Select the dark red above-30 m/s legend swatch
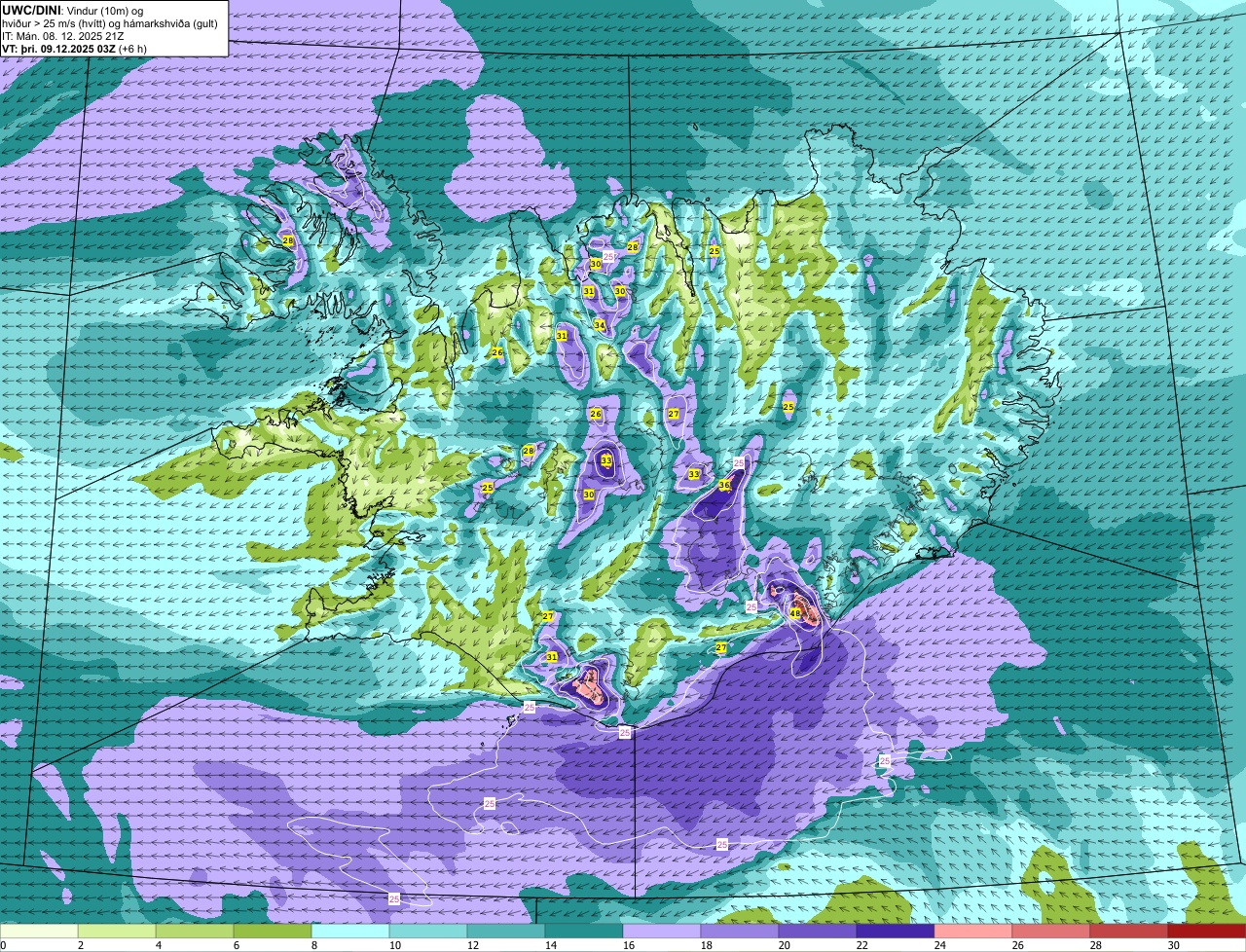The height and width of the screenshot is (952, 1246). click(1207, 932)
